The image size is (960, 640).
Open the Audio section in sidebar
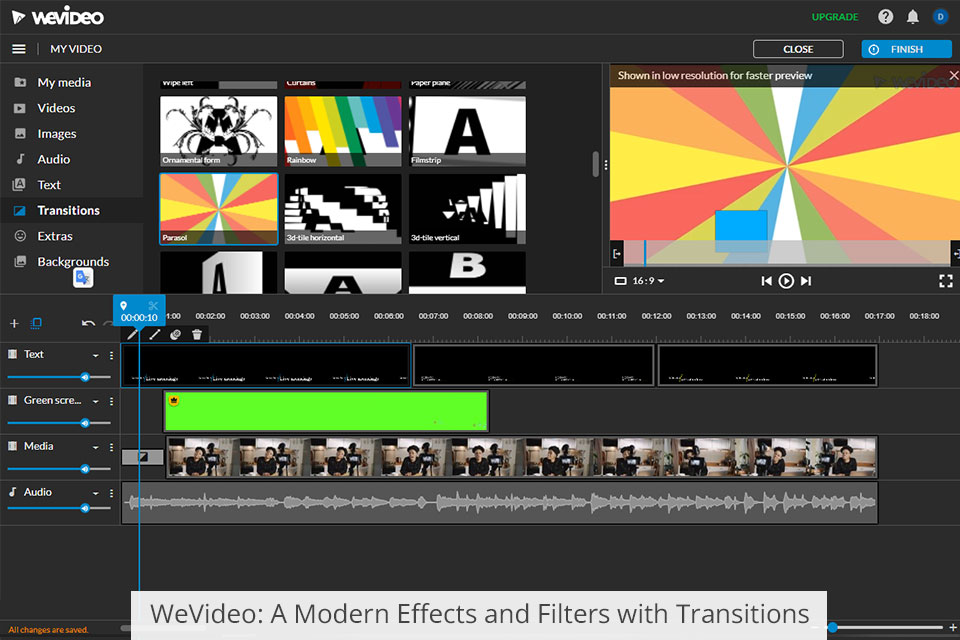tap(53, 159)
